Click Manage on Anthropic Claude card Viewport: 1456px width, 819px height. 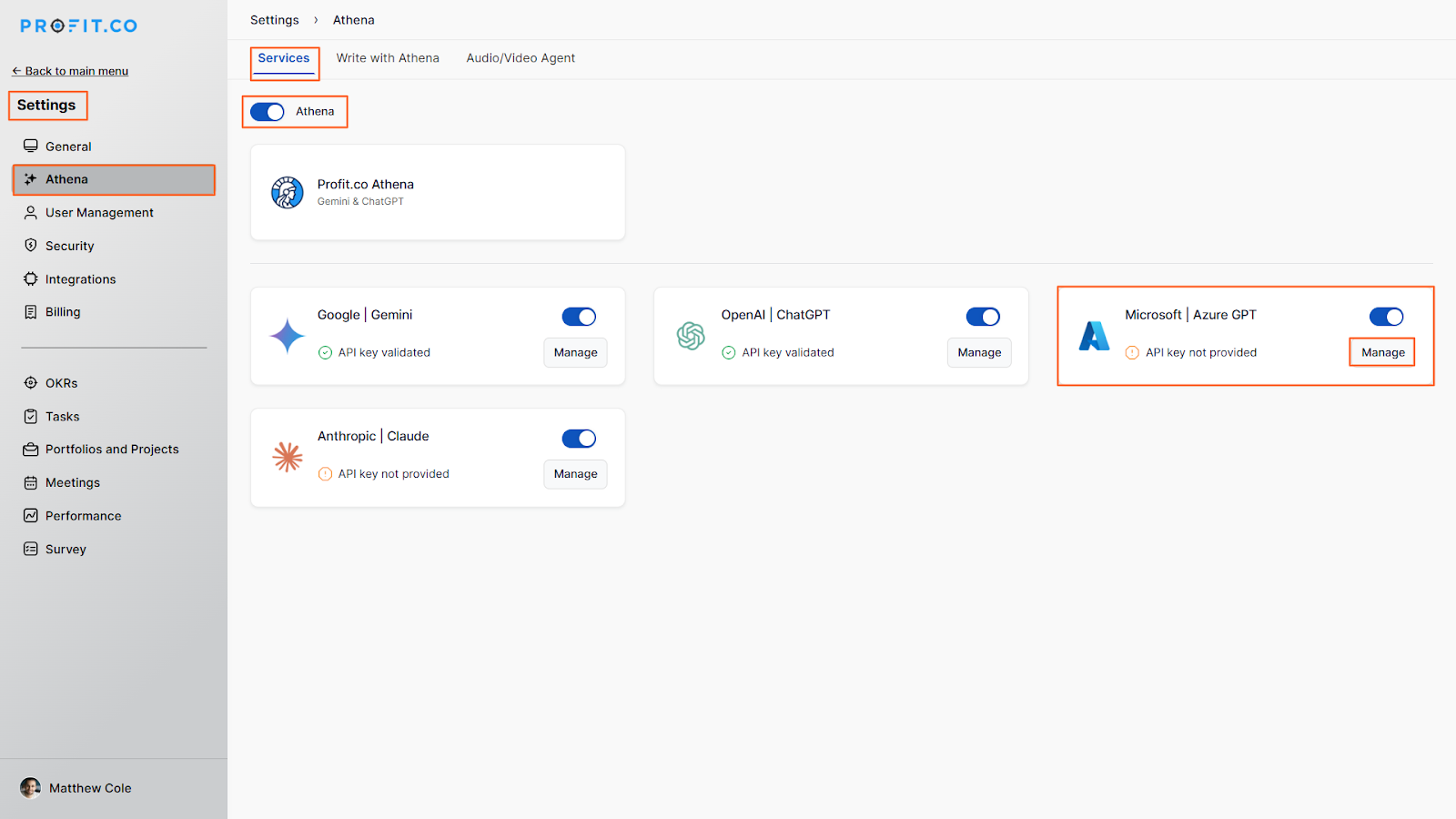pyautogui.click(x=576, y=474)
